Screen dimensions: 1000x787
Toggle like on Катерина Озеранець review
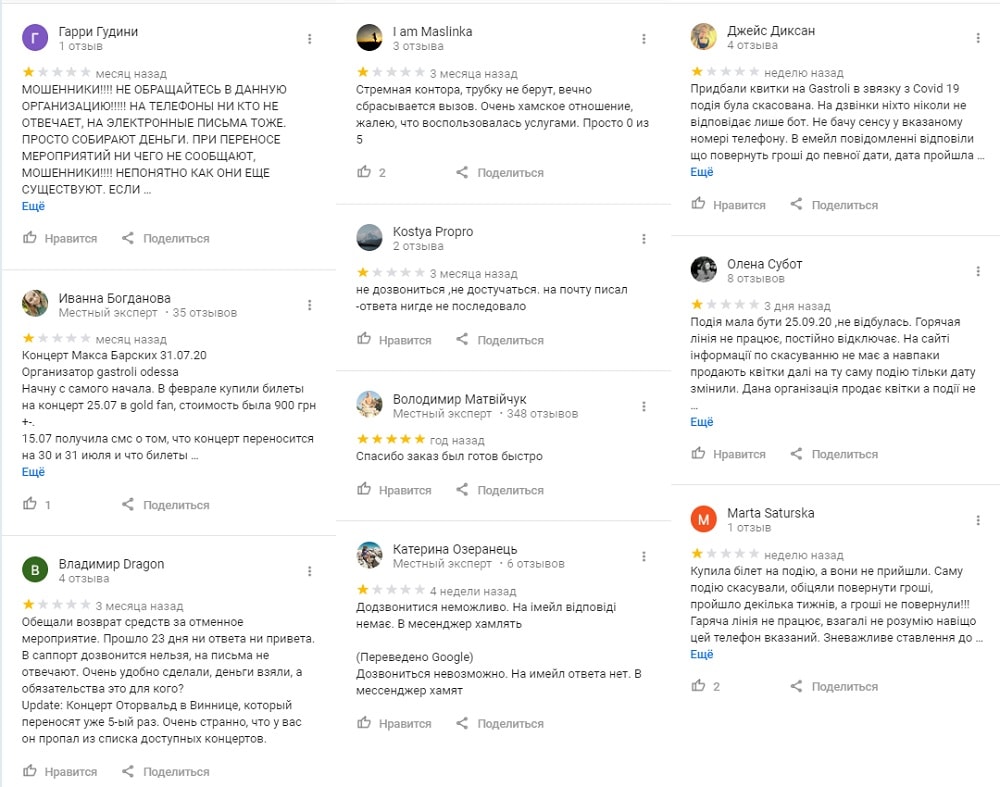365,723
